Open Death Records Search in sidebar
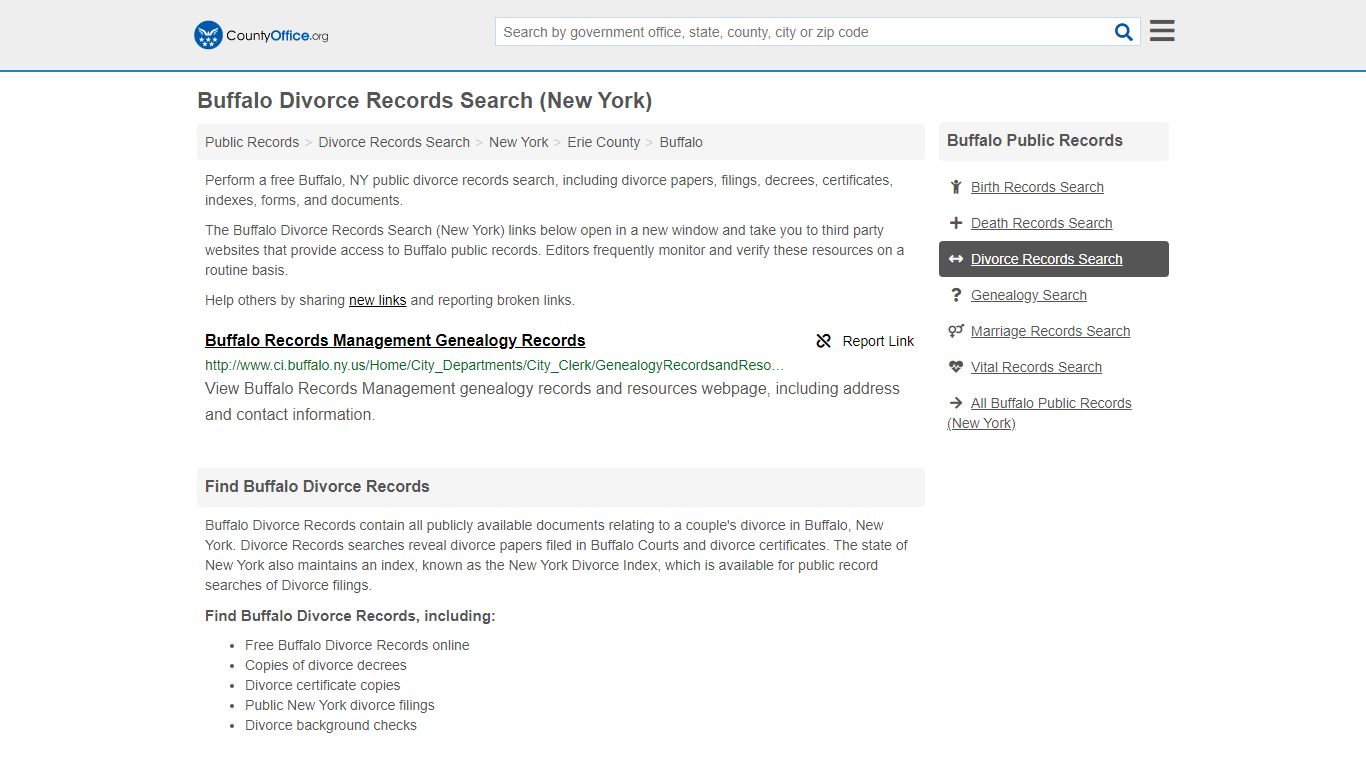This screenshot has width=1366, height=768. [1041, 223]
